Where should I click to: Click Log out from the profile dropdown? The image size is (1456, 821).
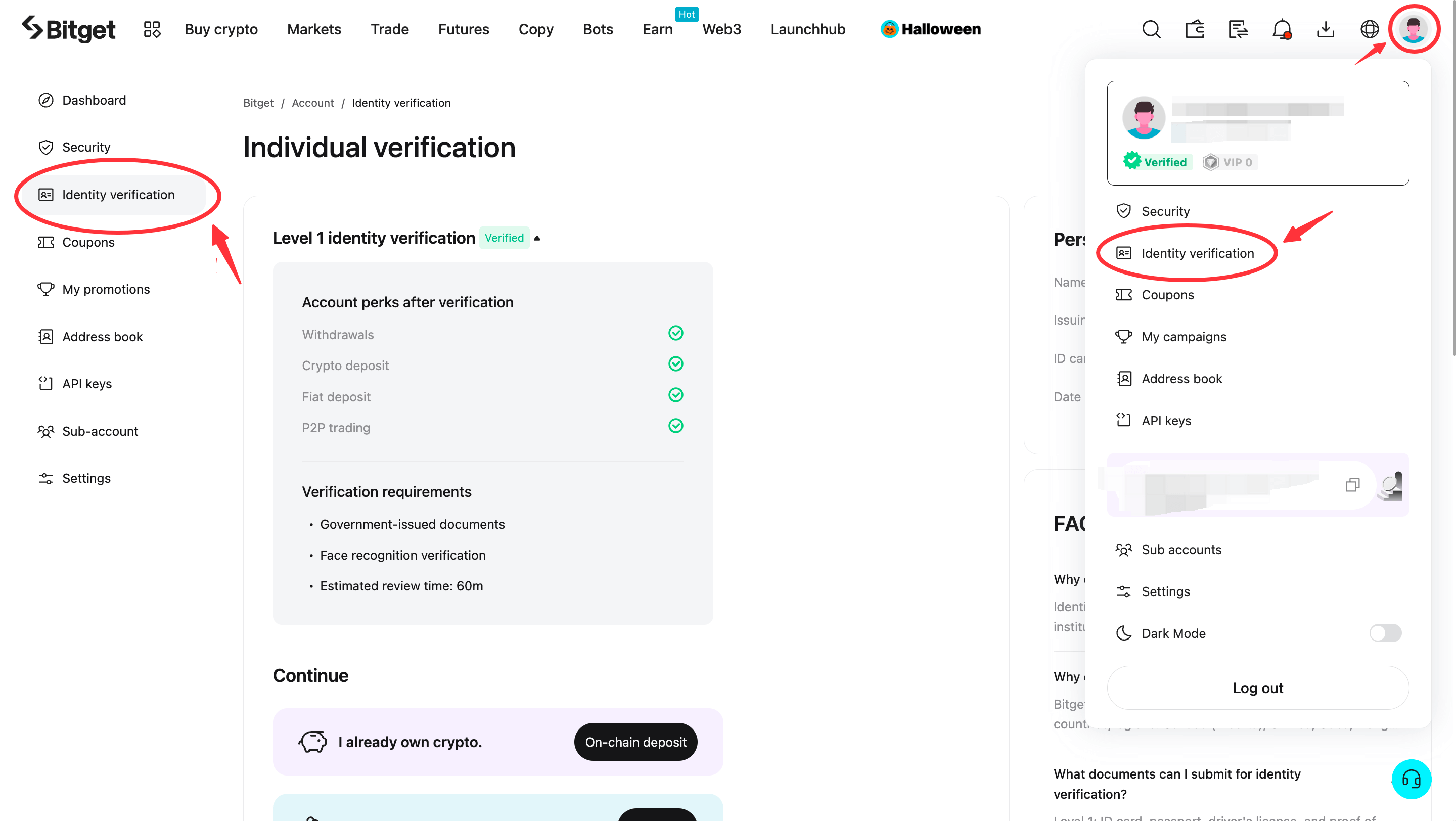pyautogui.click(x=1258, y=688)
